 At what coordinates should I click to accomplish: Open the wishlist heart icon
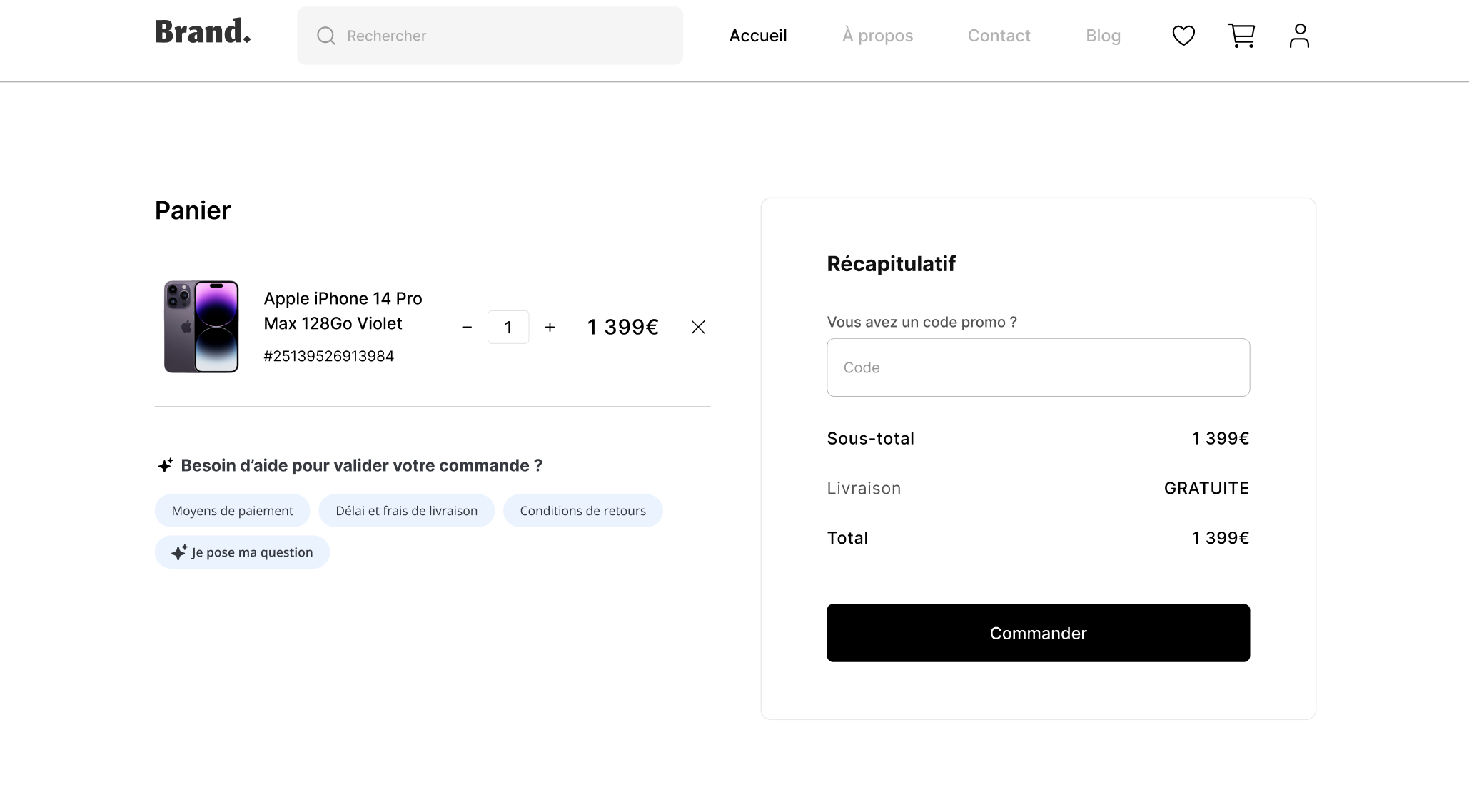click(x=1183, y=36)
